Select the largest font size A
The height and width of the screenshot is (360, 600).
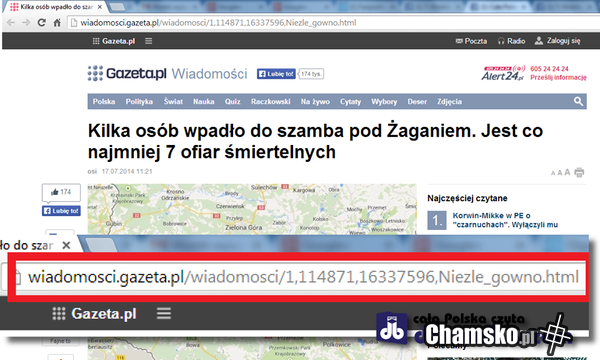(x=567, y=173)
